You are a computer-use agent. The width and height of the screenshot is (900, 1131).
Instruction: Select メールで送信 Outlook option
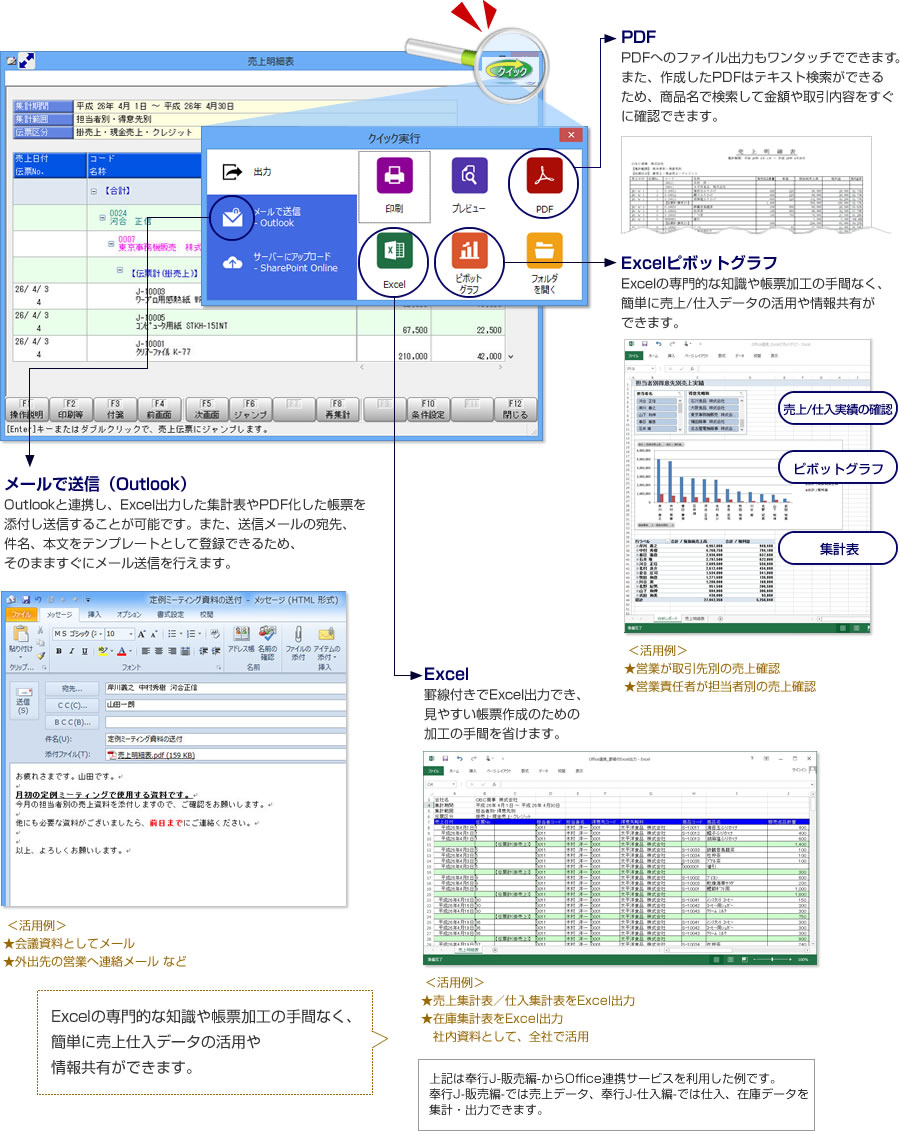click(x=282, y=217)
